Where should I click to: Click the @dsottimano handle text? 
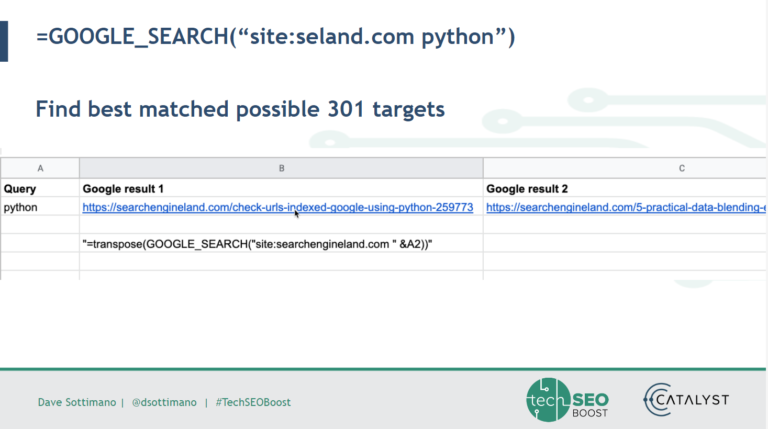[x=164, y=402]
